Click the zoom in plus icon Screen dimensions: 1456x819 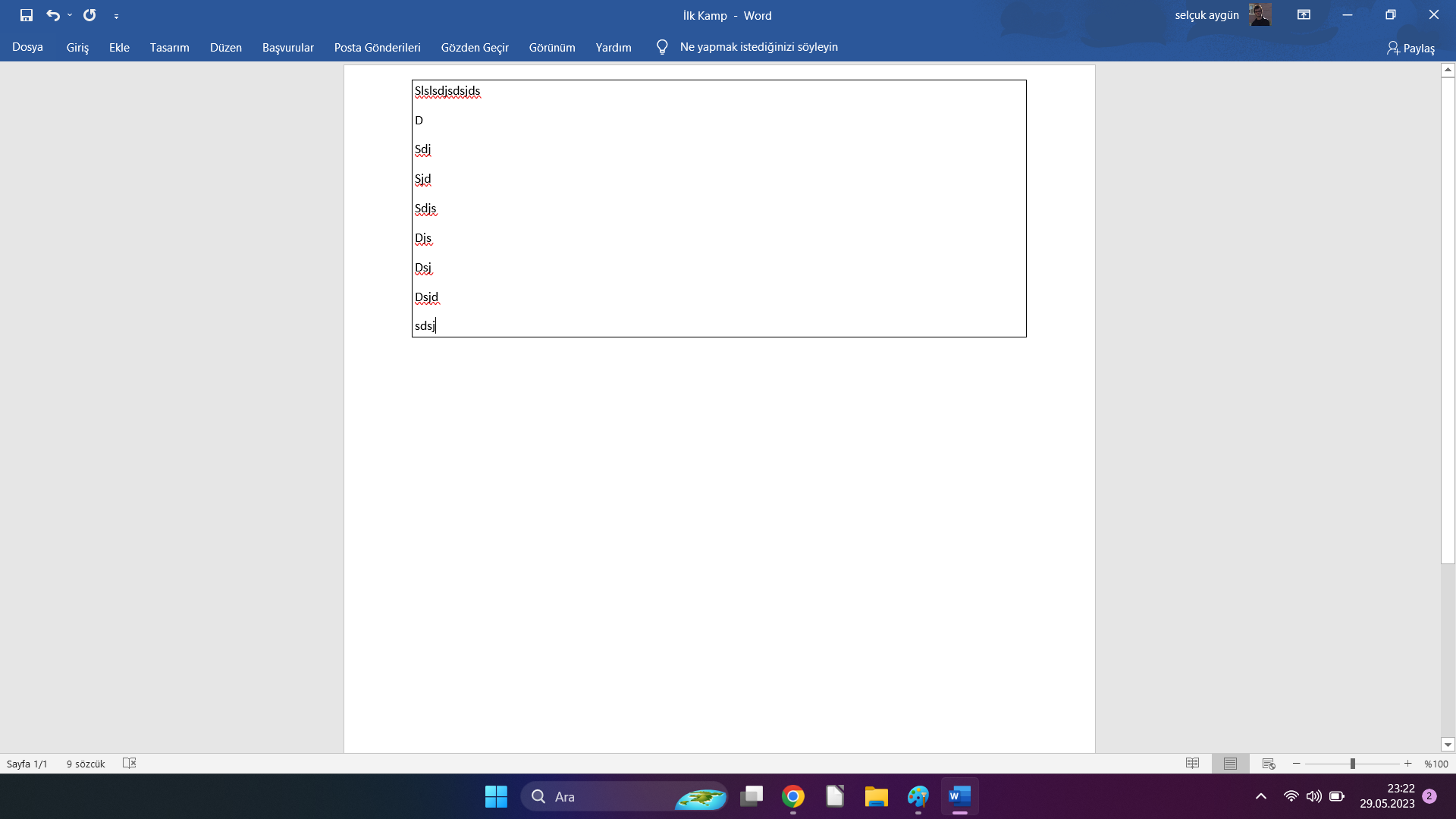click(x=1408, y=764)
